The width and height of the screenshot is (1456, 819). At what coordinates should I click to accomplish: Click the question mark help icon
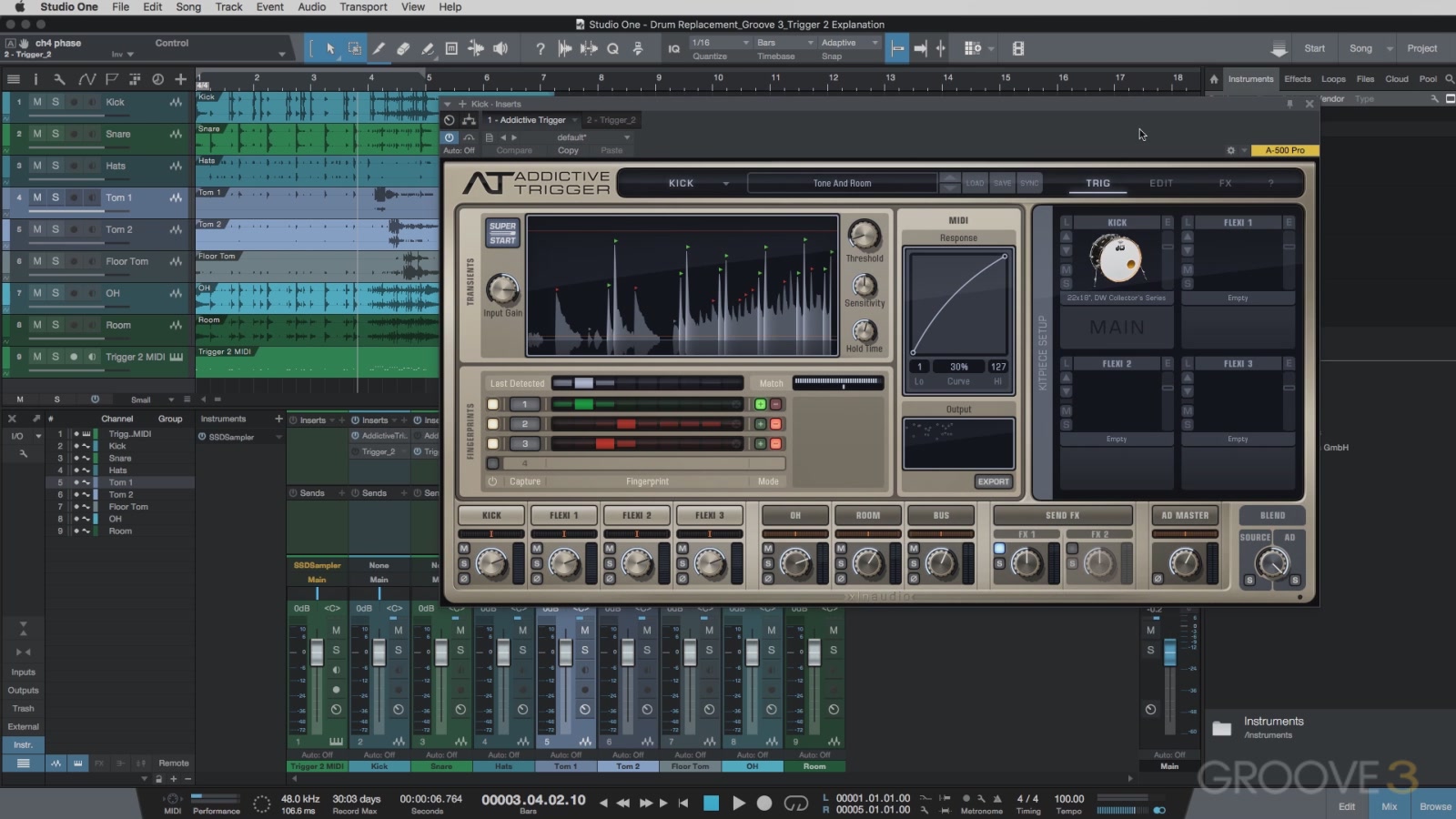pyautogui.click(x=540, y=48)
